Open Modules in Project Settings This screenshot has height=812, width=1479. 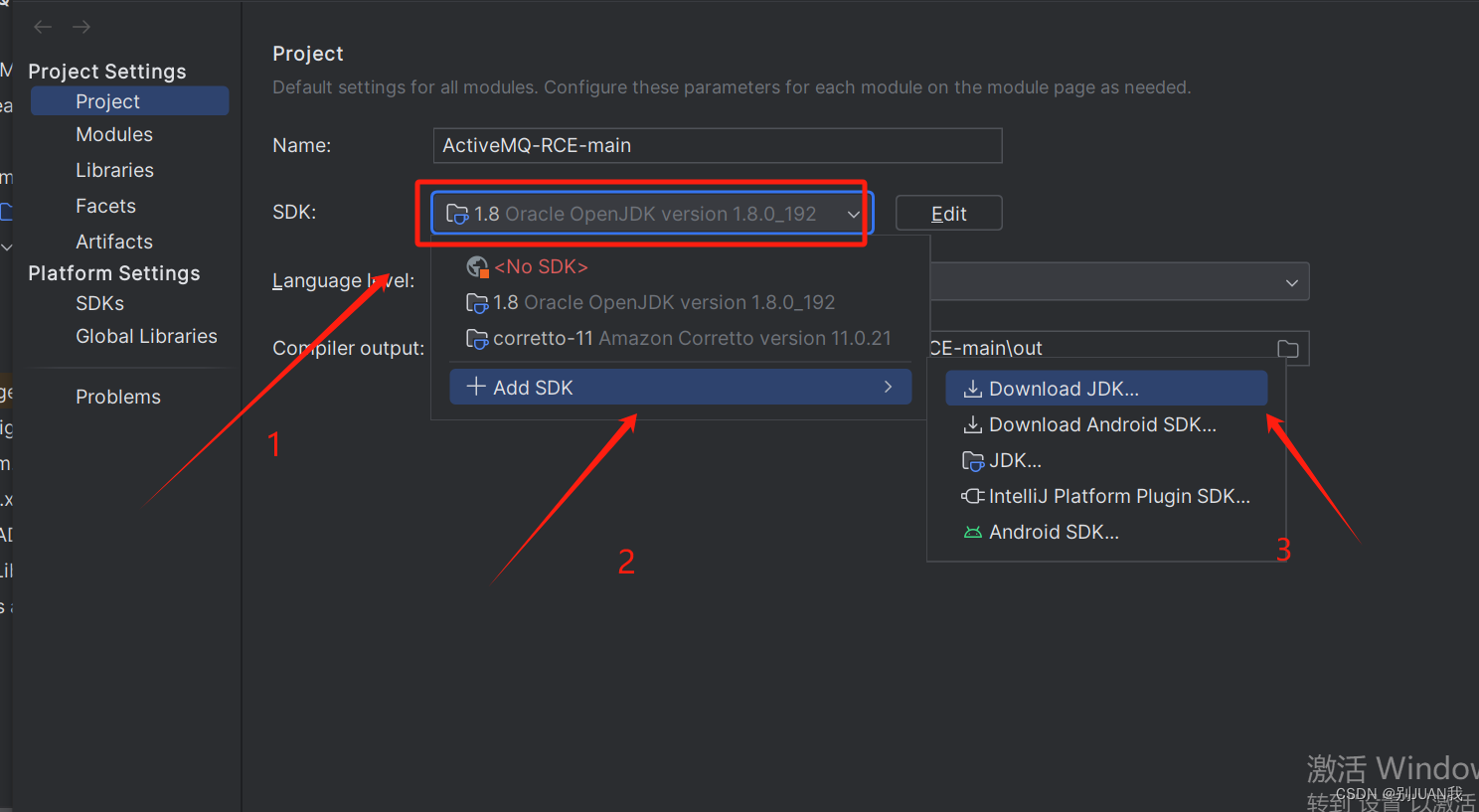(114, 134)
